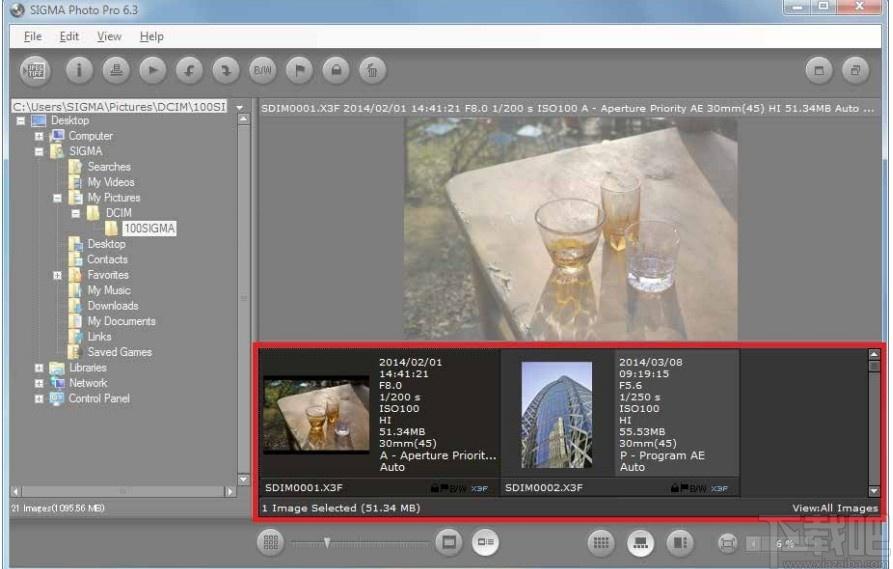893x569 pixels.
Task: Click the SDIM0002.X3F file name label
Action: click(x=543, y=488)
